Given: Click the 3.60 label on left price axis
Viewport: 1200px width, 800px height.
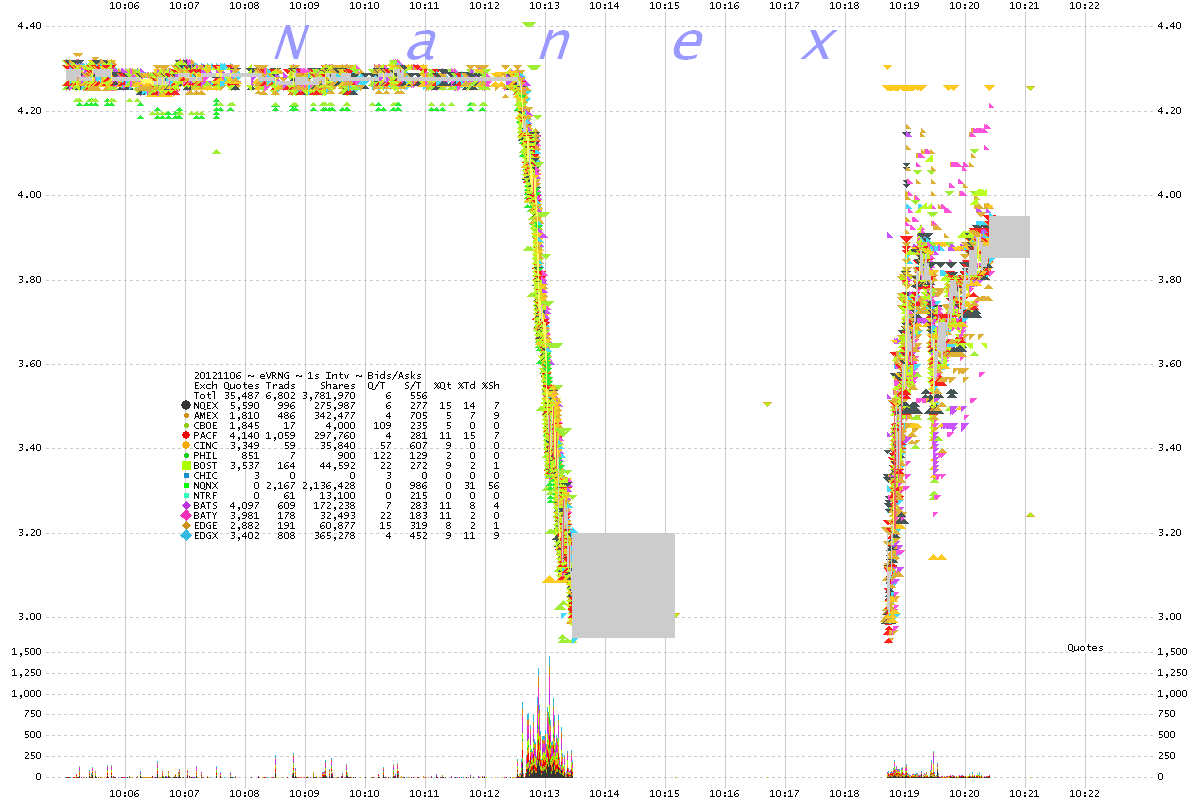Looking at the screenshot, I should click(31, 364).
